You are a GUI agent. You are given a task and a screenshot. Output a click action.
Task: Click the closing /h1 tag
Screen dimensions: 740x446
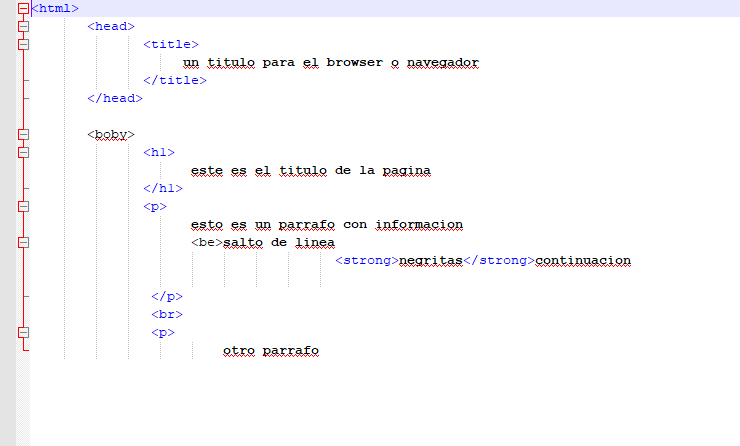click(163, 188)
